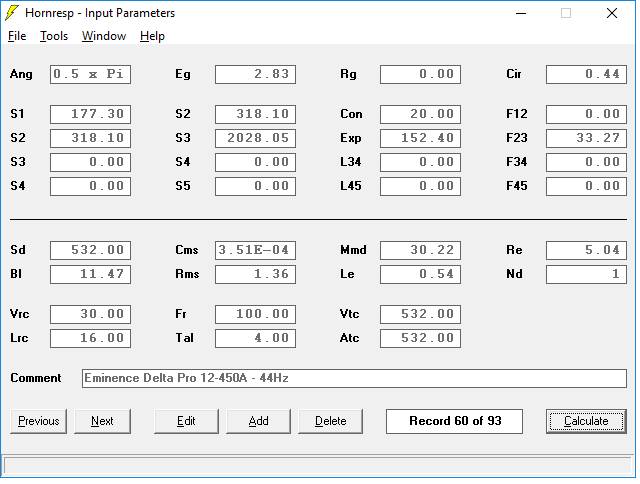The image size is (640, 484).
Task: Click the Add record button
Action: point(258,421)
